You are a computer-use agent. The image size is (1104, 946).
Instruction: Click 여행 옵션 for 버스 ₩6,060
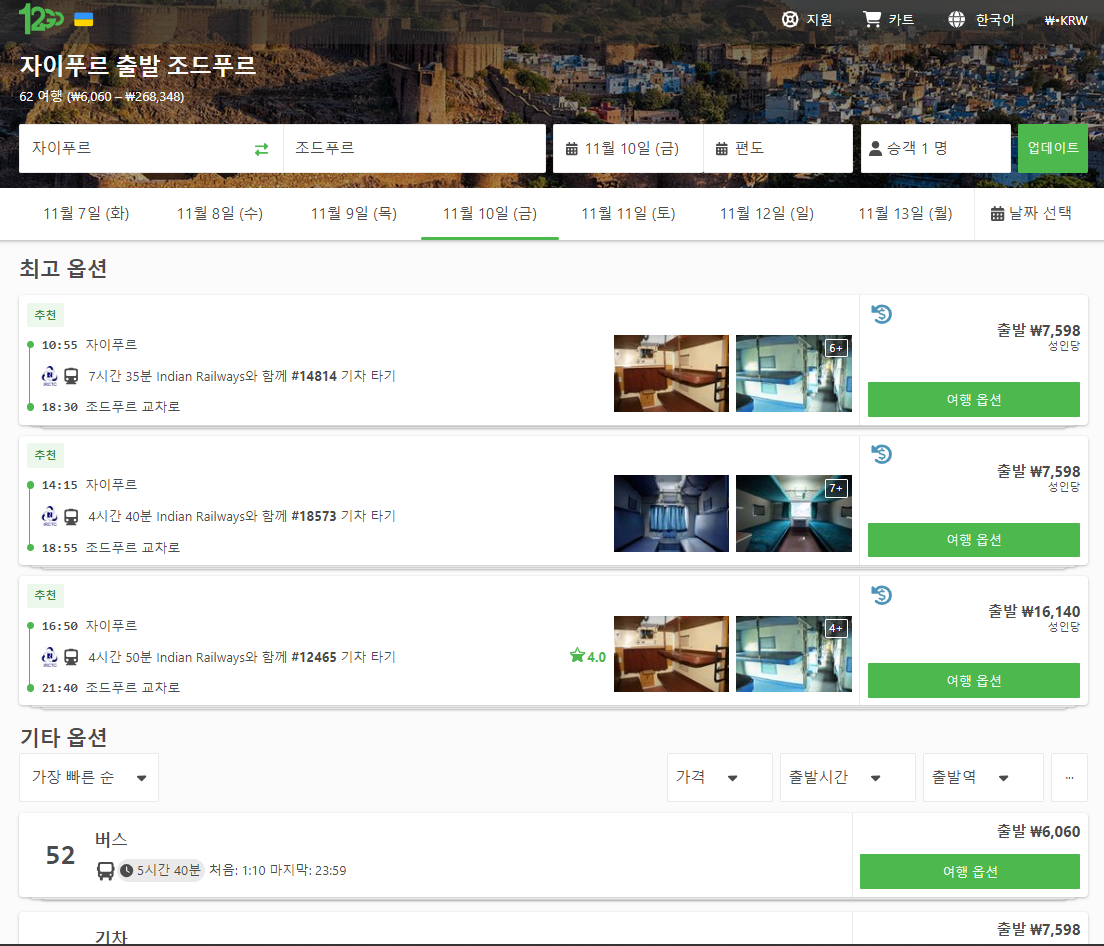[x=970, y=871]
